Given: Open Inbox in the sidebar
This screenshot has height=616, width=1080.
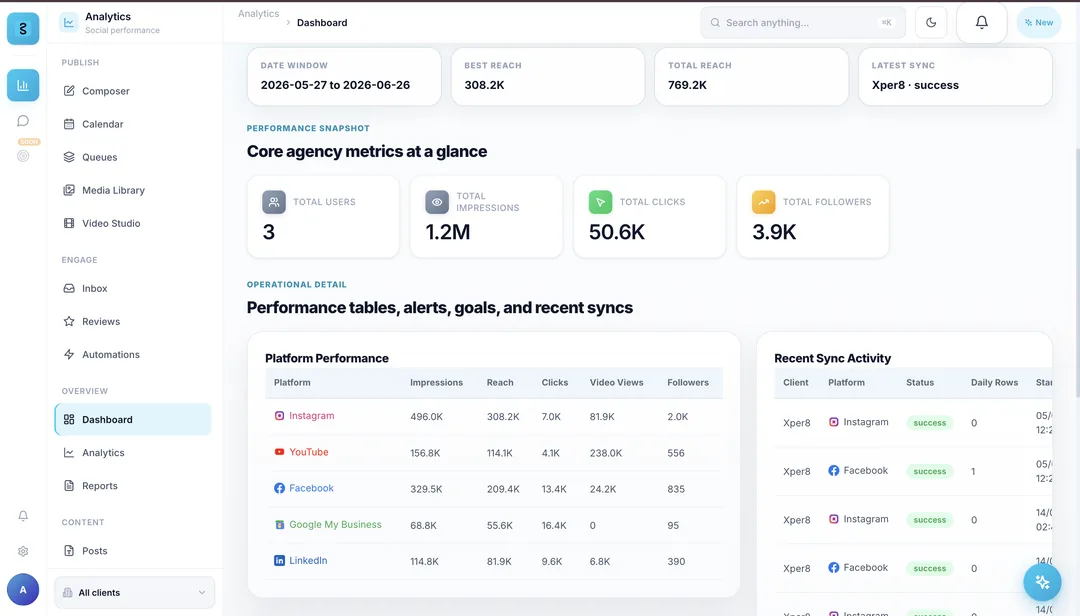Looking at the screenshot, I should [x=133, y=289].
